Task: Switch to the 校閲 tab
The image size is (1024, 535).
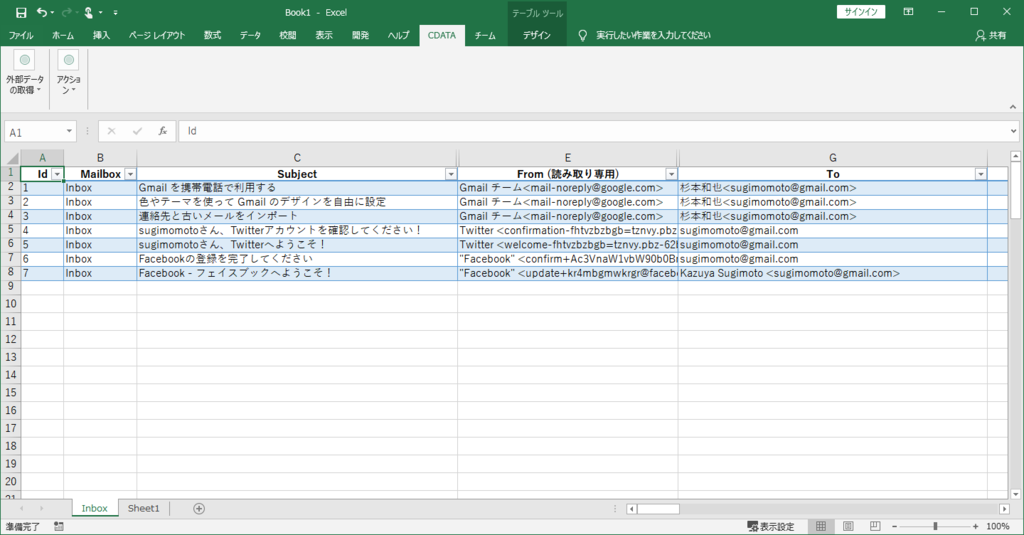Action: pos(288,35)
